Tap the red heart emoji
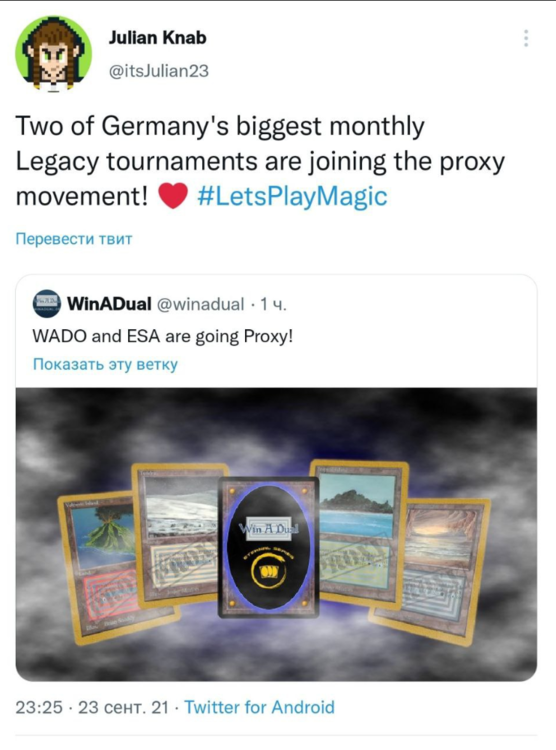Screen dimensions: 556x750 (x=173, y=197)
